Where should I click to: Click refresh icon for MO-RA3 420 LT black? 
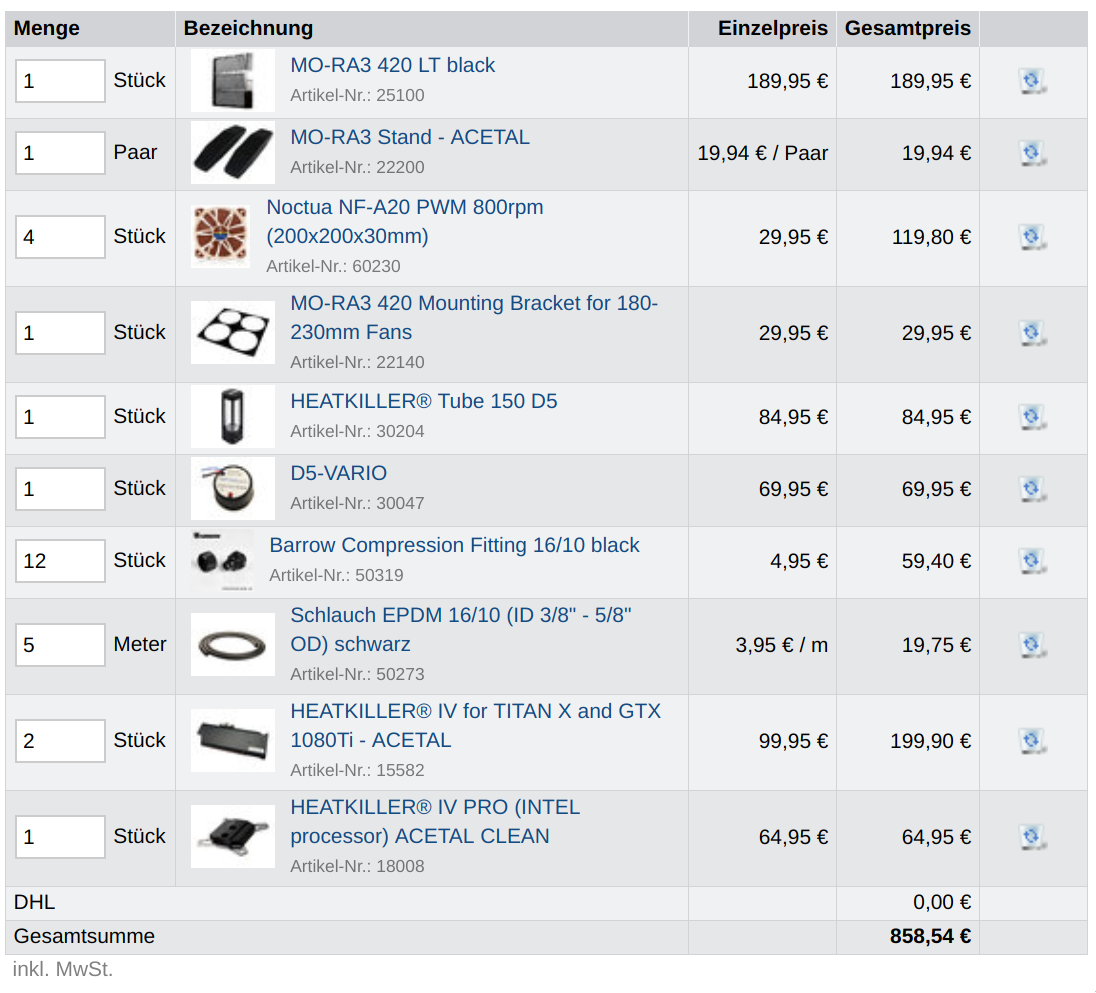coord(1032,81)
